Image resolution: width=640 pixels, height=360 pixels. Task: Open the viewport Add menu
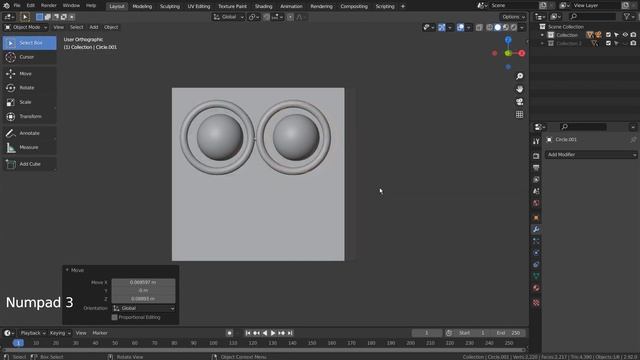coord(94,27)
